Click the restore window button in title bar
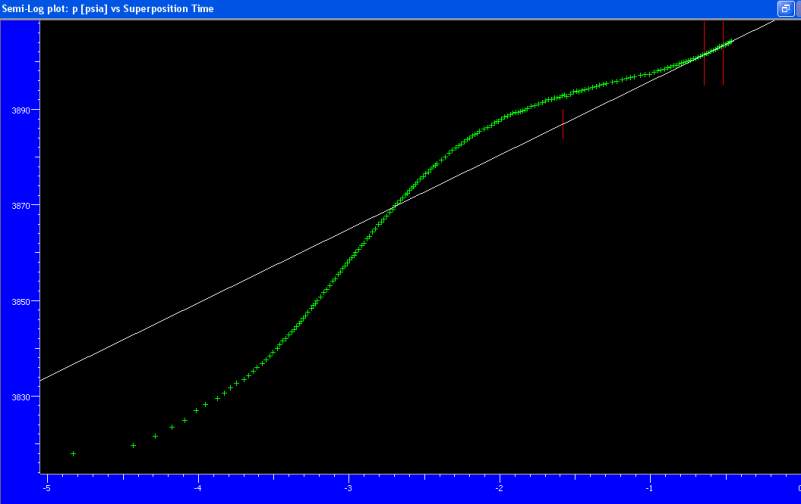This screenshot has height=504, width=801. 785,8
